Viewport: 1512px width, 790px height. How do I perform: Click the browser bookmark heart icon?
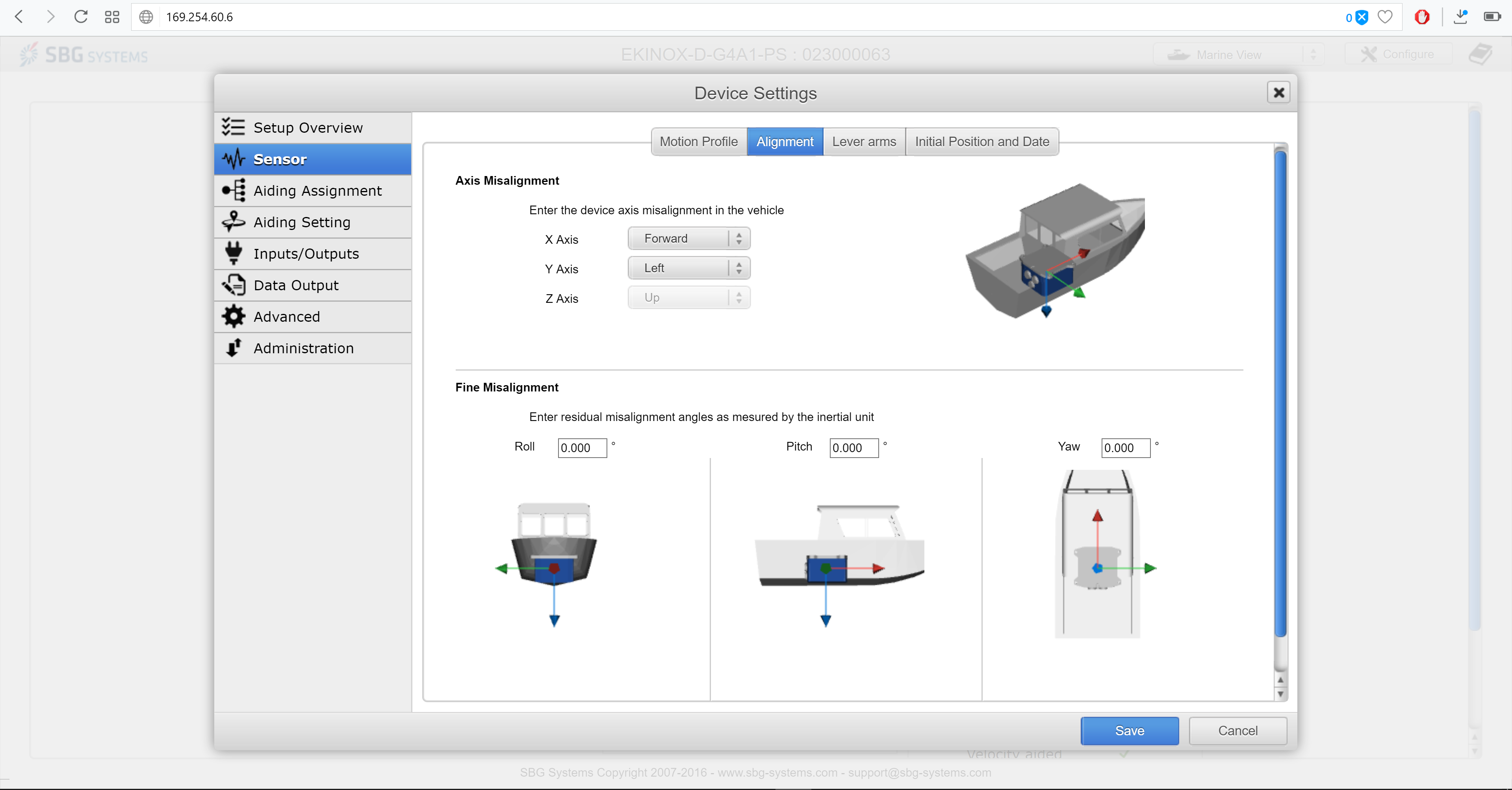coord(1385,17)
